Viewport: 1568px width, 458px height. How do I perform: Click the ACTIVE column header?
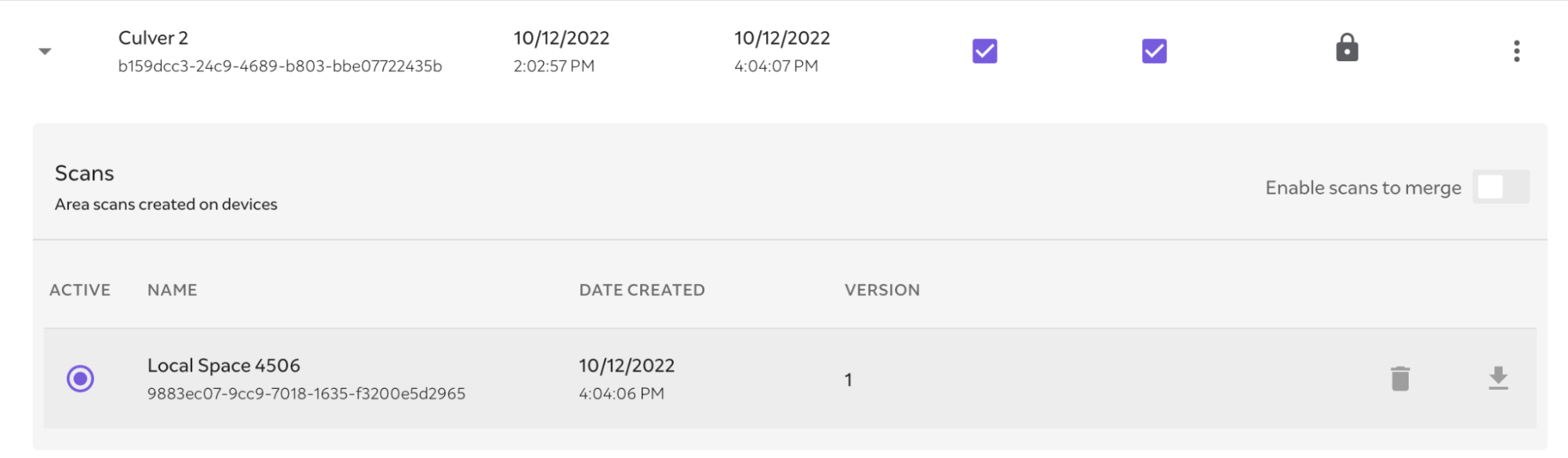tap(80, 290)
